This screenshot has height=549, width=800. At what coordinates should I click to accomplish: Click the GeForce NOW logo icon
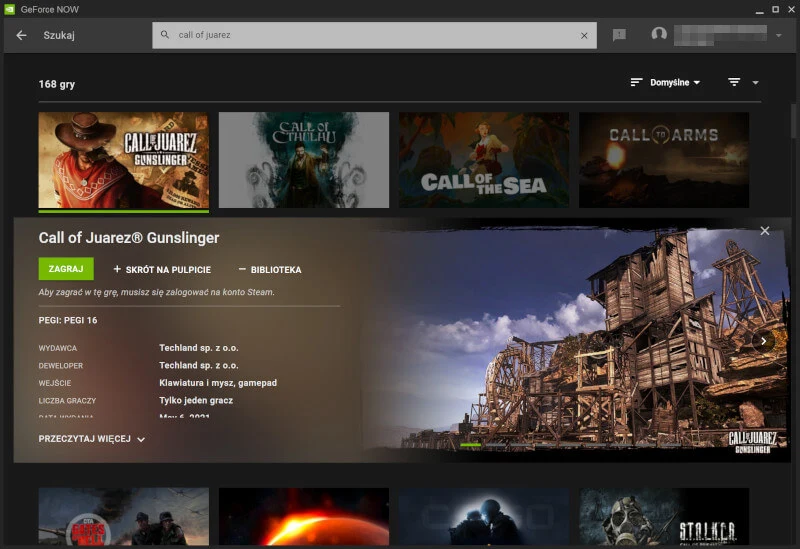coord(9,9)
